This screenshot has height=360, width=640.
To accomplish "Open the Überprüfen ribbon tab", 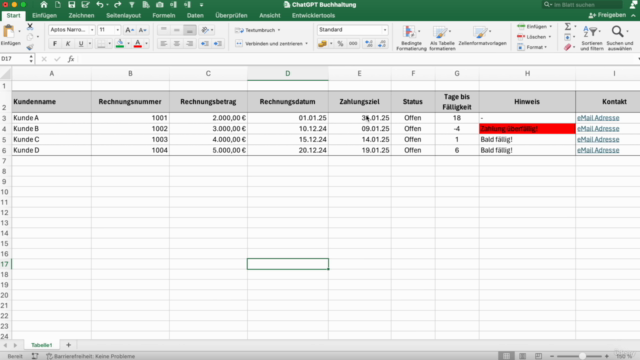I will (231, 16).
